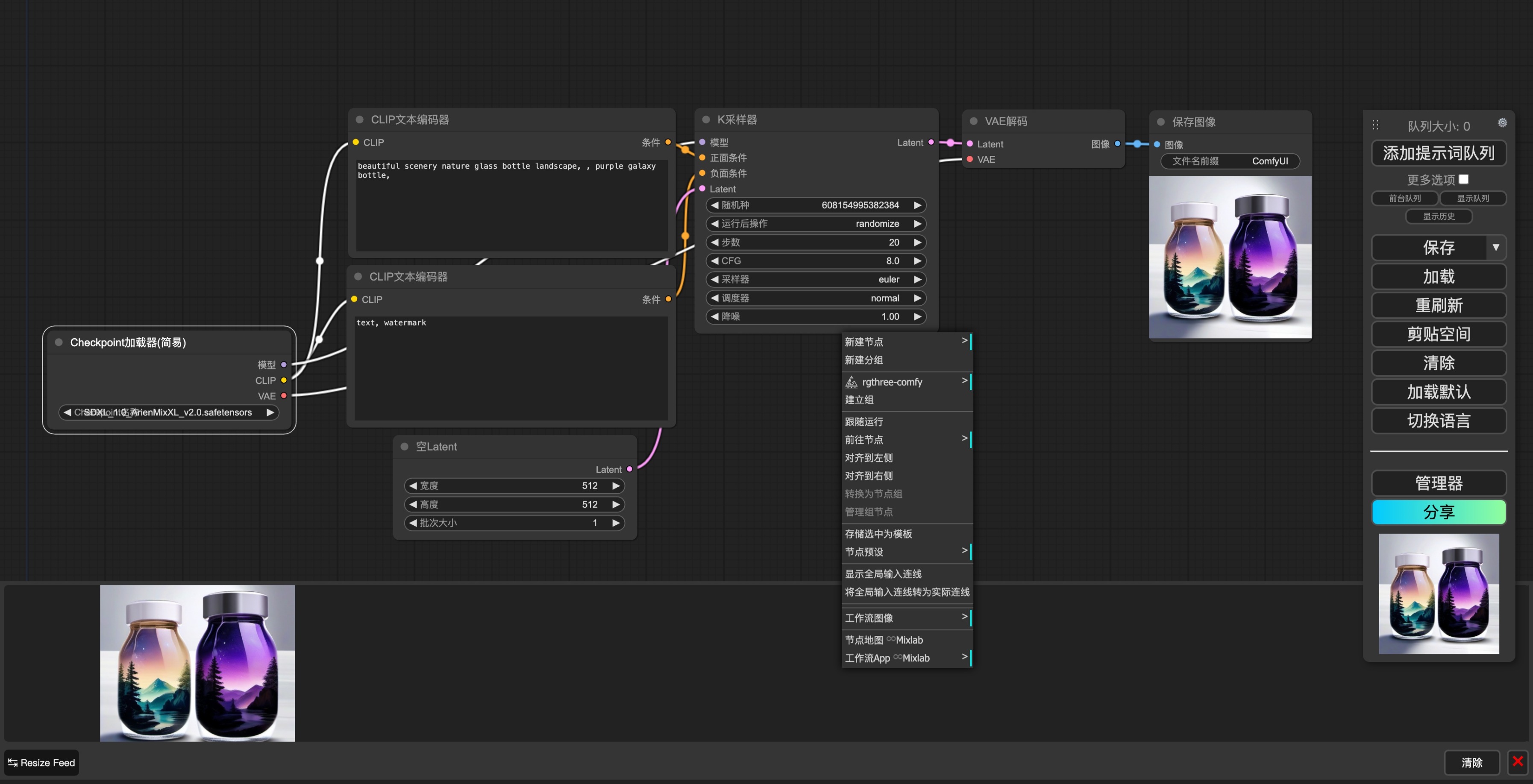Open preview image in 保存图像 node
1533x784 pixels.
tap(1230, 257)
